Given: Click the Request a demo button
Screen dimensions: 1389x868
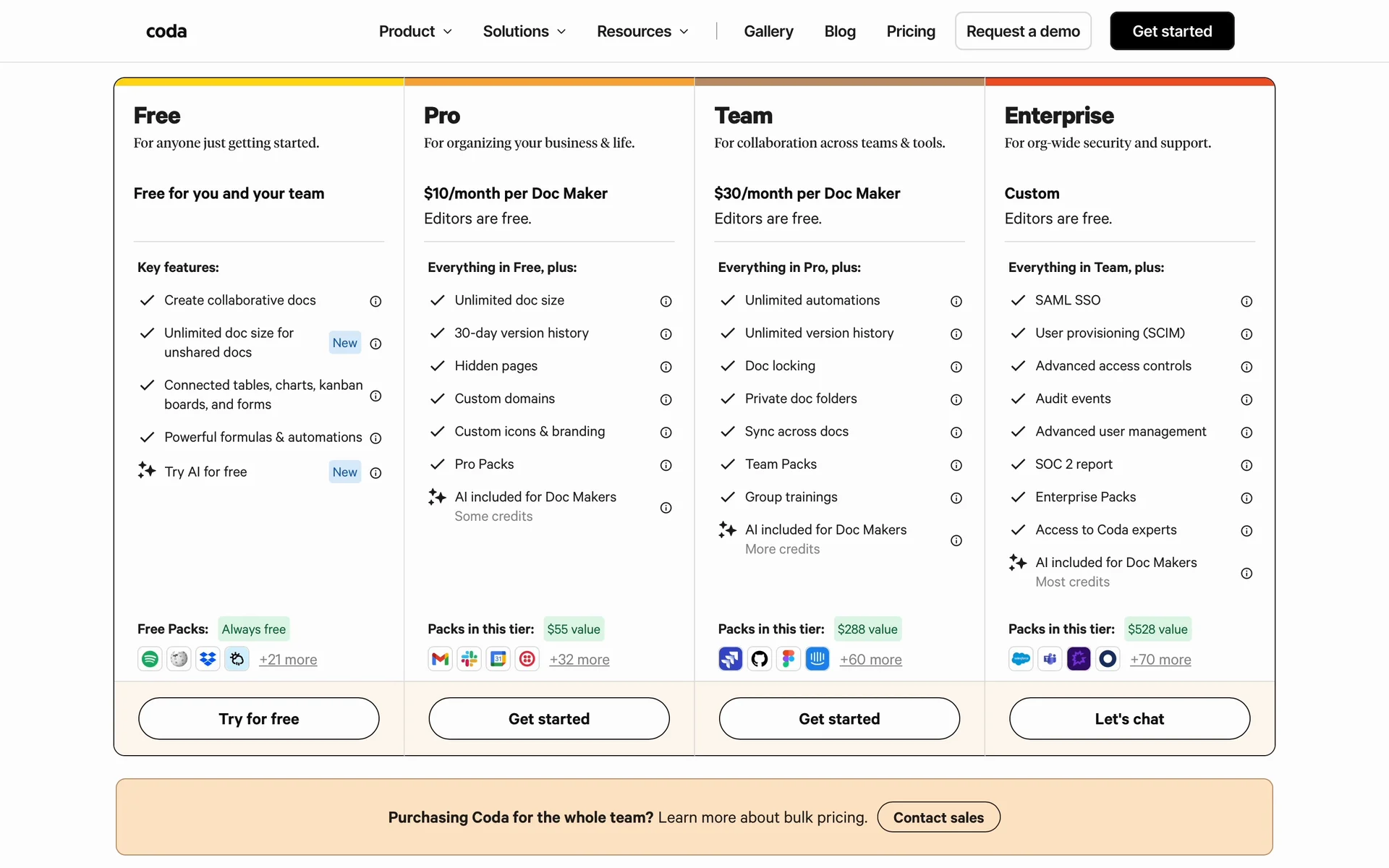Looking at the screenshot, I should (x=1022, y=31).
